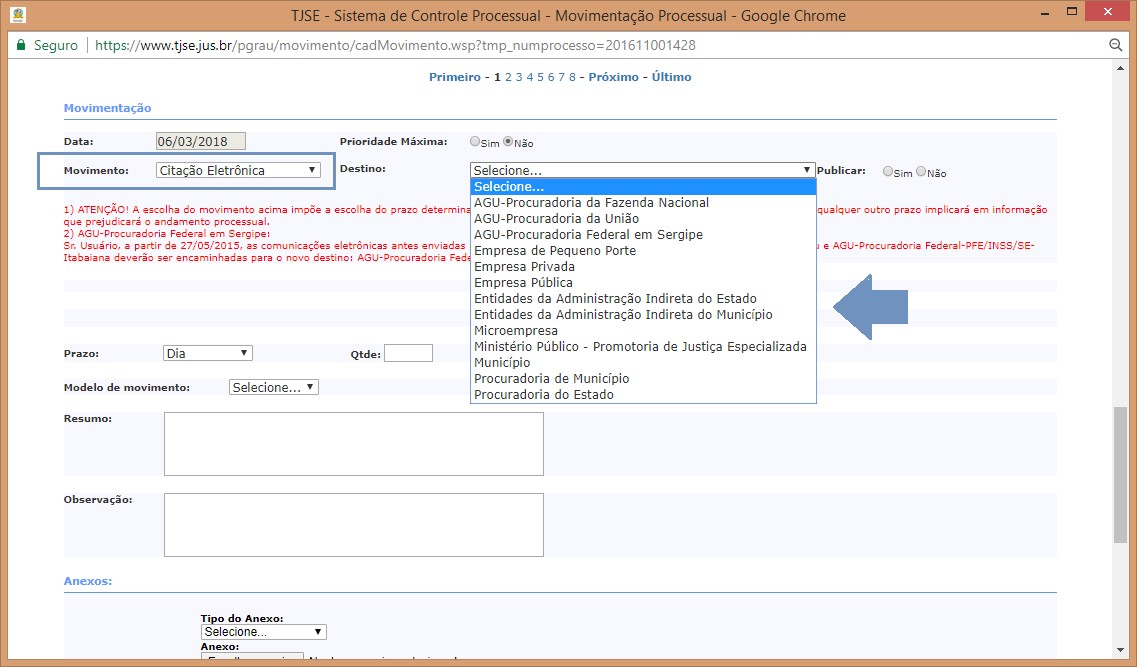Viewport: 1137px width, 667px height.
Task: Click the secure lock icon in address bar
Action: 20,45
